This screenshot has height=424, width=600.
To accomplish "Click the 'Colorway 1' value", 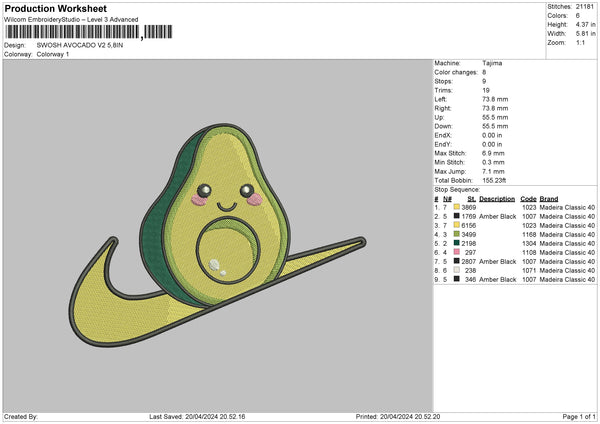I will pyautogui.click(x=53, y=54).
